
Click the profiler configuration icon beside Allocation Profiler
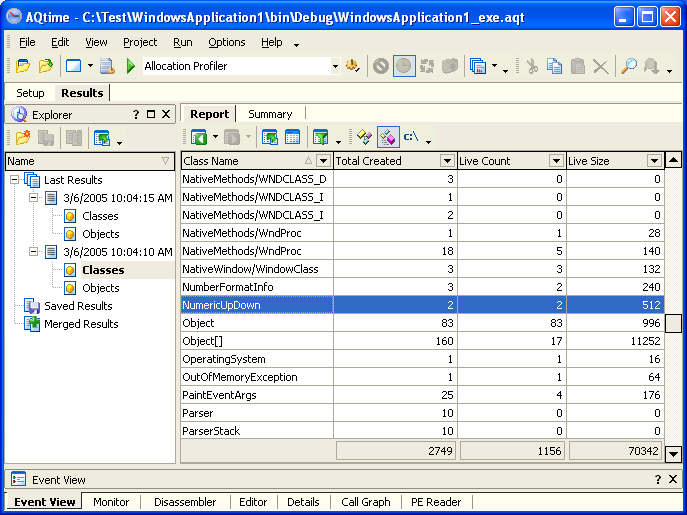point(352,66)
